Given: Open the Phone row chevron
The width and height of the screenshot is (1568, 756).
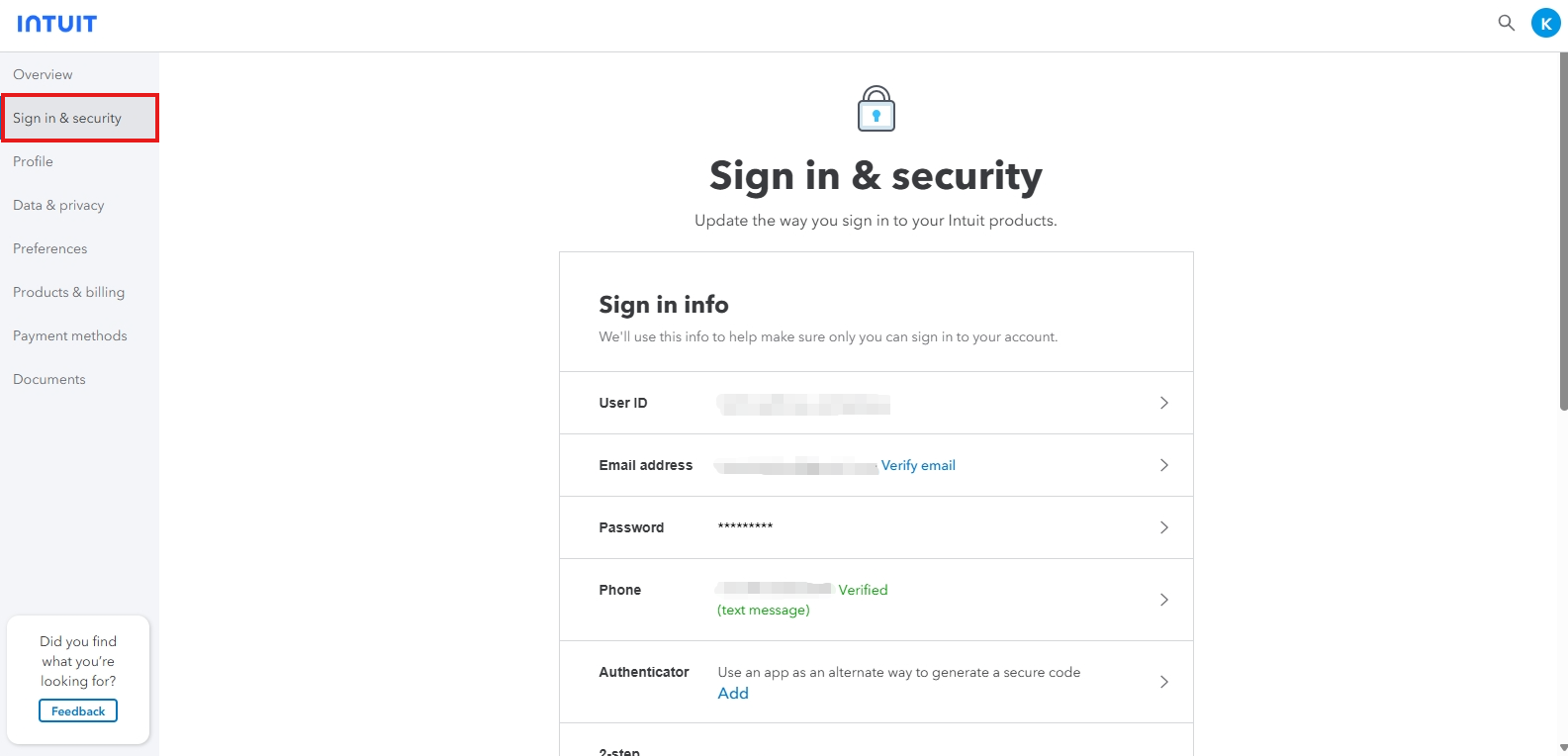Looking at the screenshot, I should click(x=1164, y=600).
